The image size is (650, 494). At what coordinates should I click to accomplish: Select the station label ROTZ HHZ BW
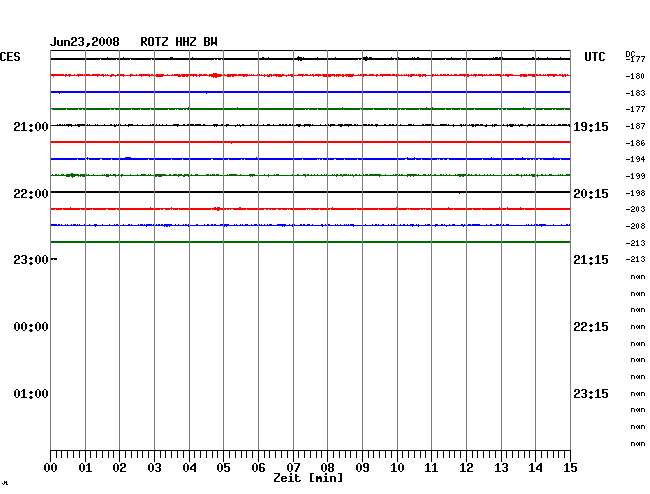click(x=179, y=42)
